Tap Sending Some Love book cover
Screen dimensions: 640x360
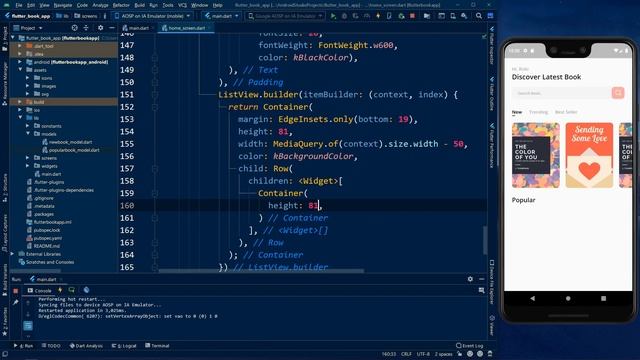(589, 155)
